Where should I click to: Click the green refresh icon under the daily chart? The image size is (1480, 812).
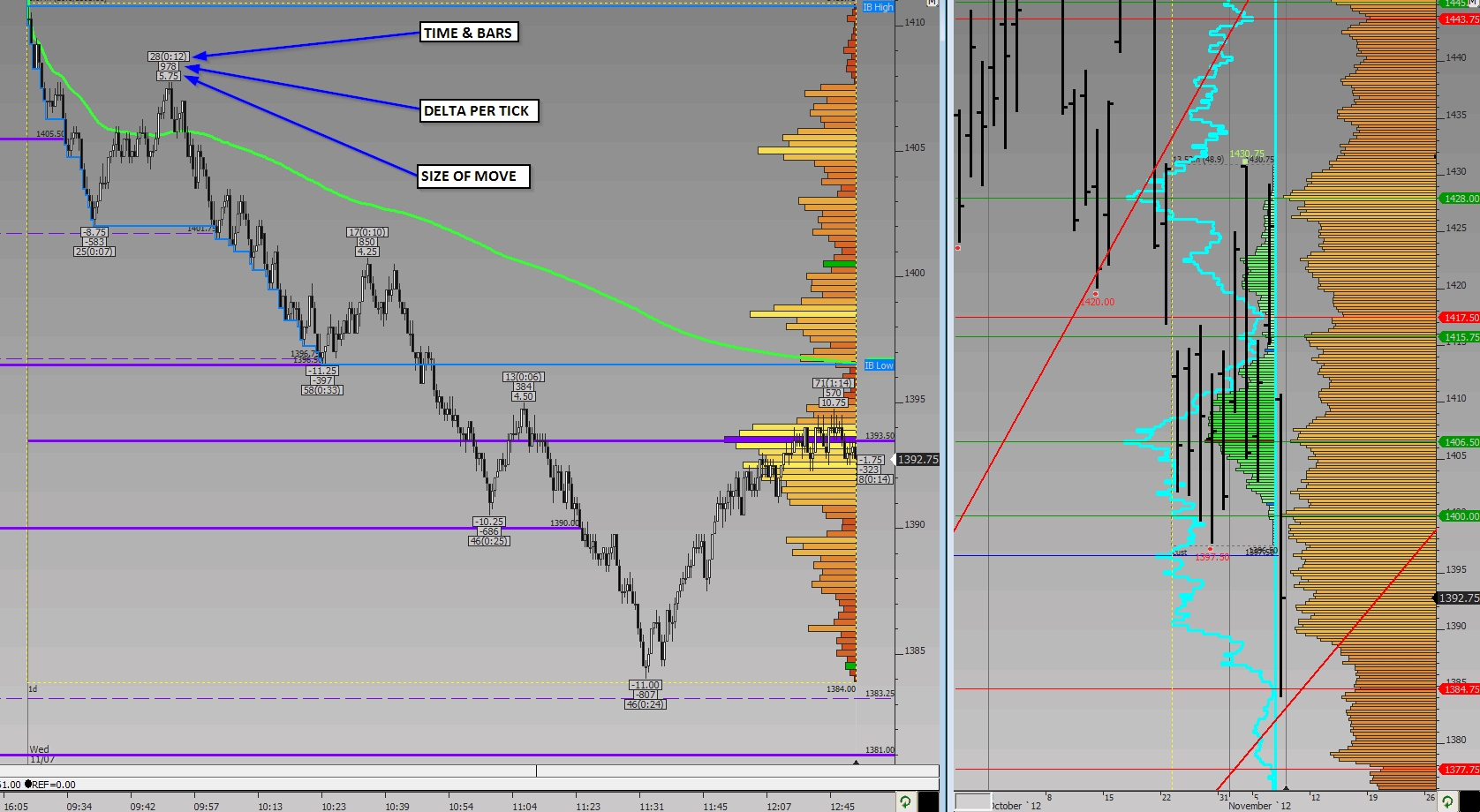[1448, 802]
